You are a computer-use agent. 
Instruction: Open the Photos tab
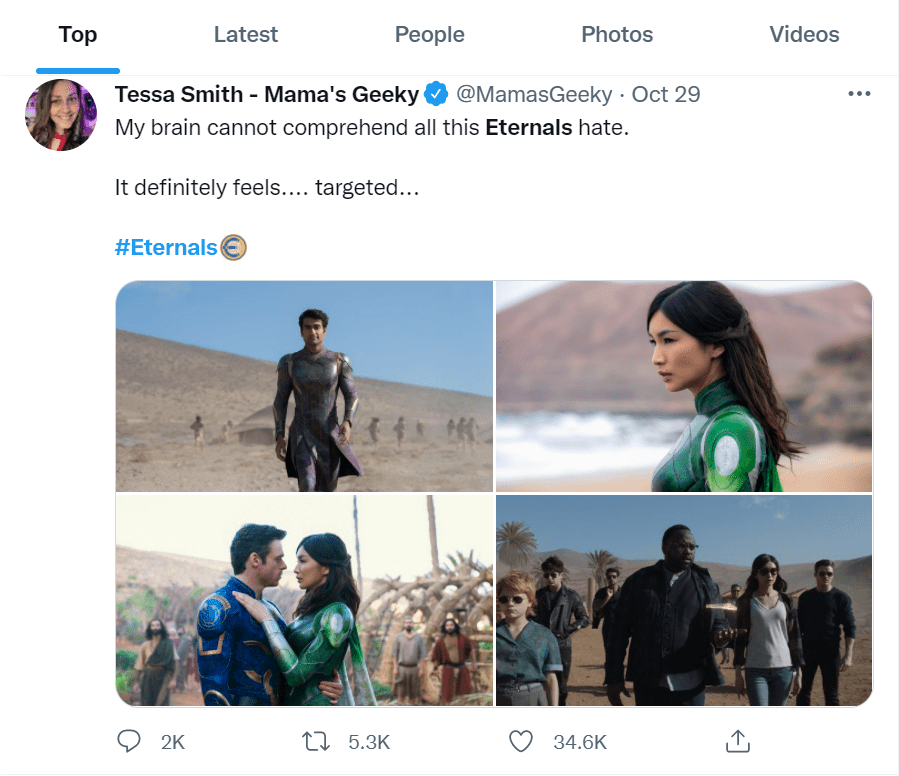pos(617,35)
